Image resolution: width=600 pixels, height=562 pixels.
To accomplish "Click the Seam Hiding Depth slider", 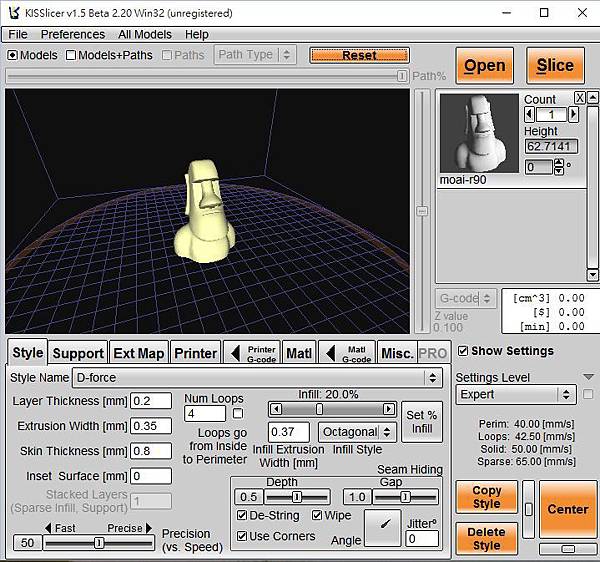I will point(297,497).
